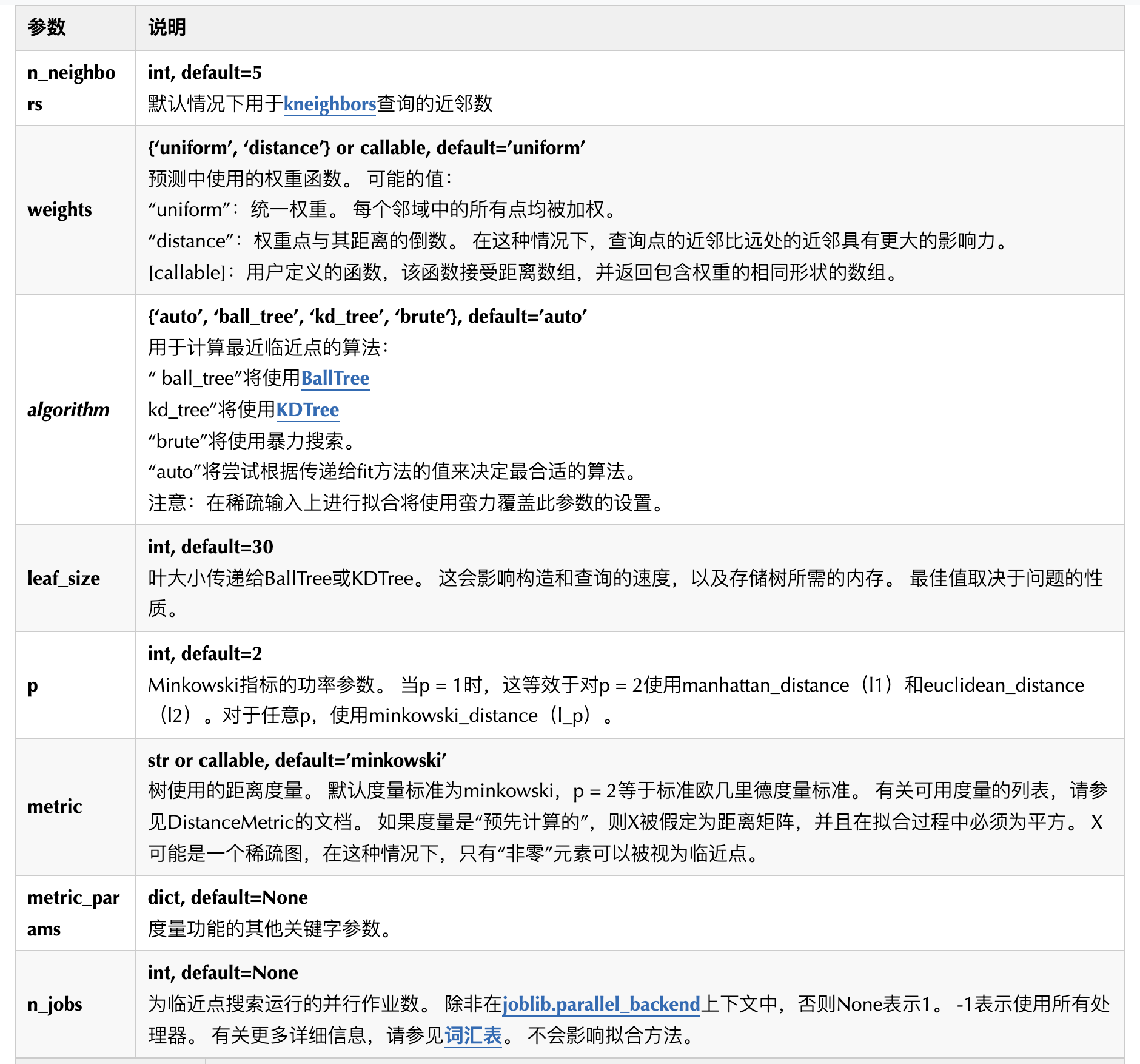Open the kneighbors link
Viewport: 1140px width, 1064px height.
[330, 104]
